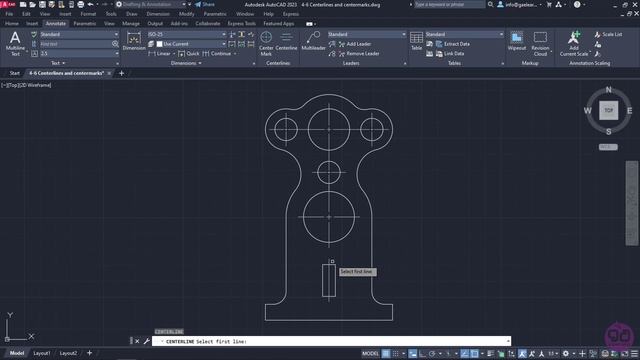Select the Multileader tool

313,41
